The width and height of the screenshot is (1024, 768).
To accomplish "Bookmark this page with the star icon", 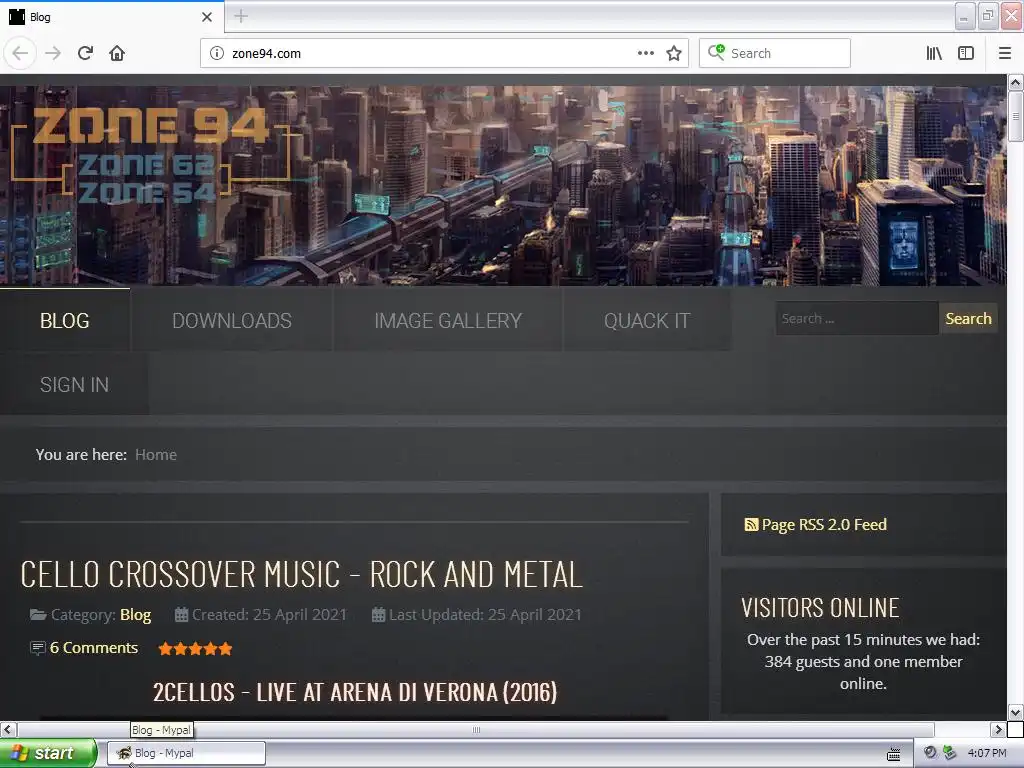I will pyautogui.click(x=674, y=54).
